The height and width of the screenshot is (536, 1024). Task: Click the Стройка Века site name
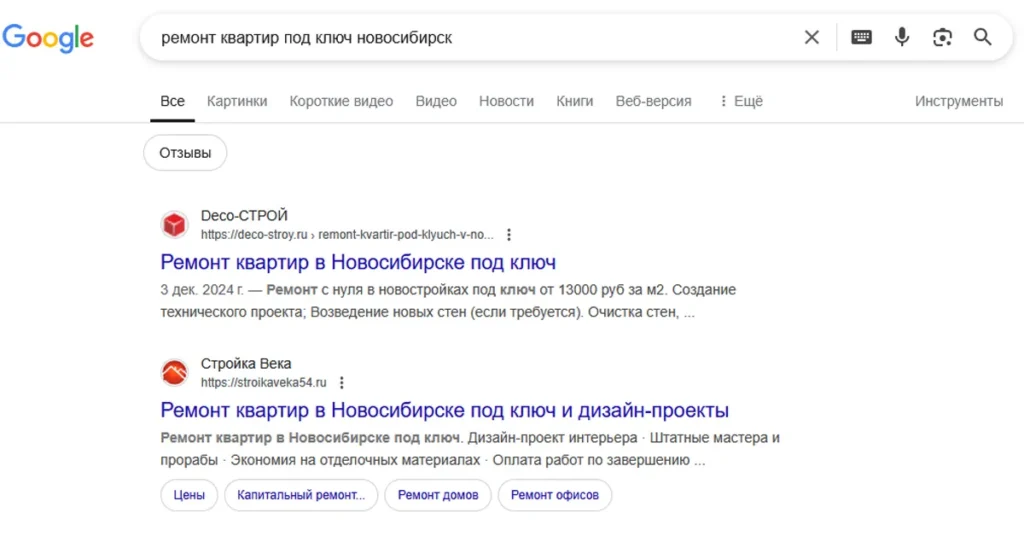pos(246,363)
